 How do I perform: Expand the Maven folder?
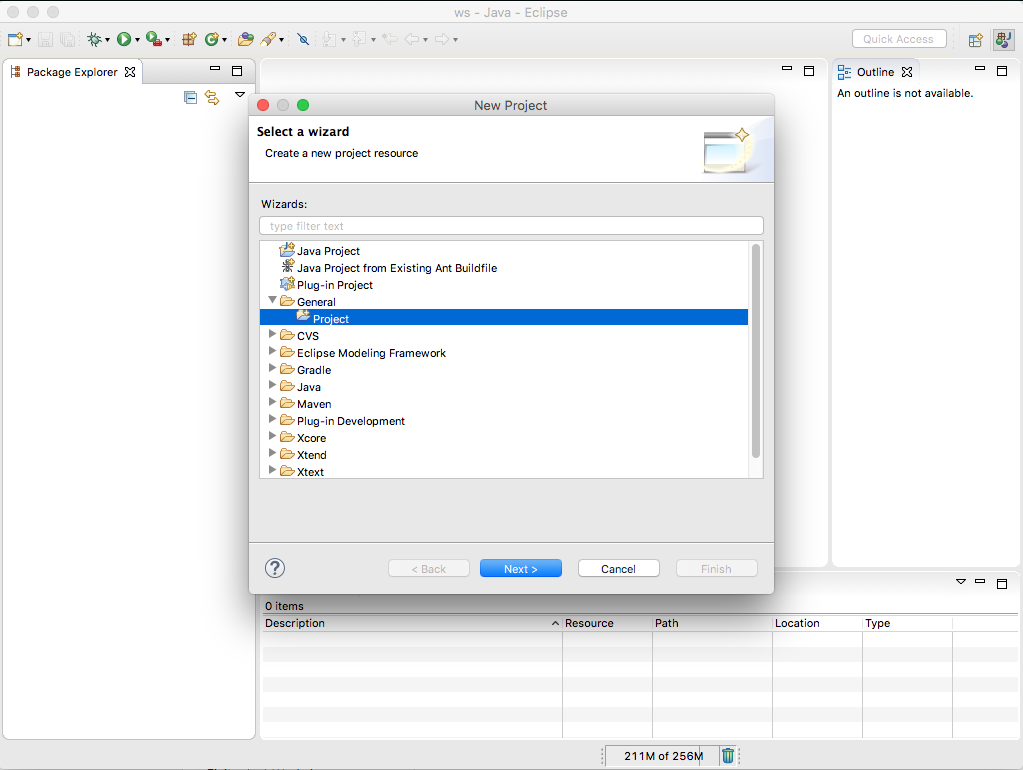(273, 402)
